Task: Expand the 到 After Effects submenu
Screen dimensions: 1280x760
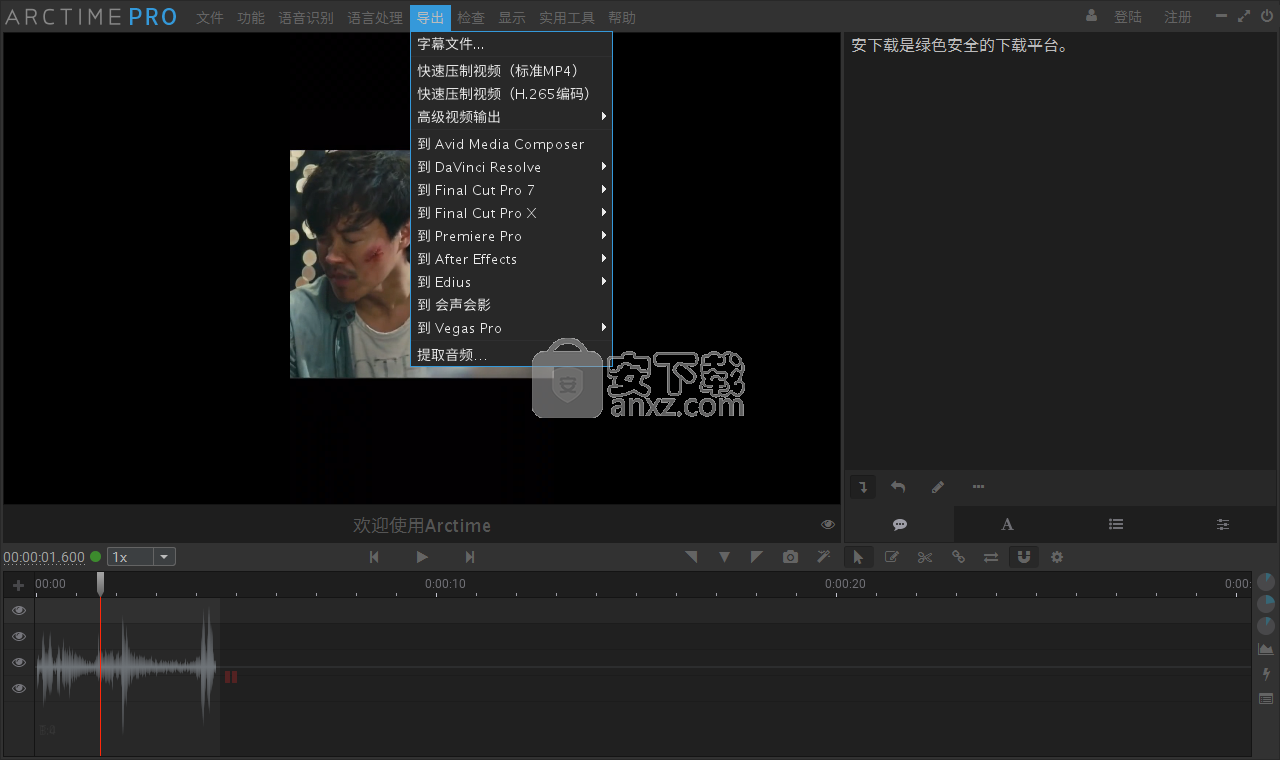Action: coord(511,259)
